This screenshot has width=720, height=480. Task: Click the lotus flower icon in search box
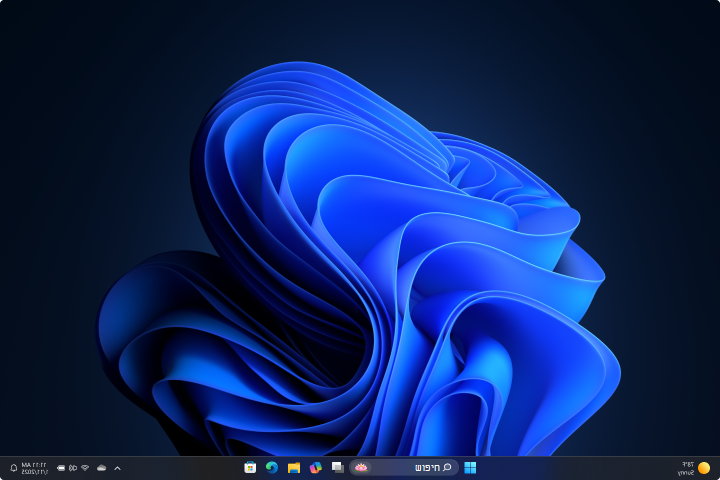[361, 468]
